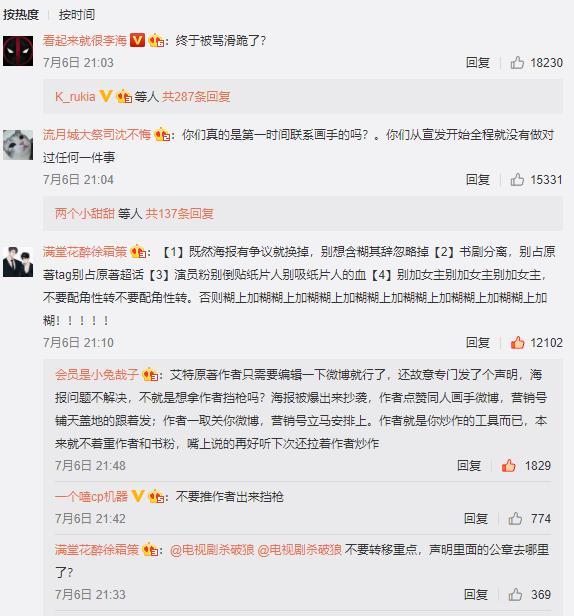Expand the 共287条回复 thread
Viewport: 574px width, 616px height.
click(x=196, y=96)
